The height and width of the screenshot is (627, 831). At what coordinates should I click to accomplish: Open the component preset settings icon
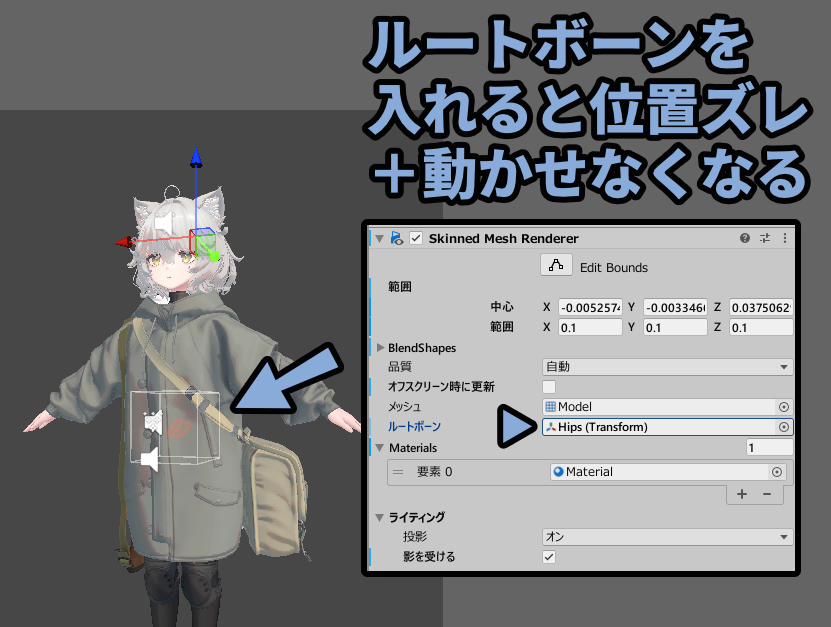(765, 238)
